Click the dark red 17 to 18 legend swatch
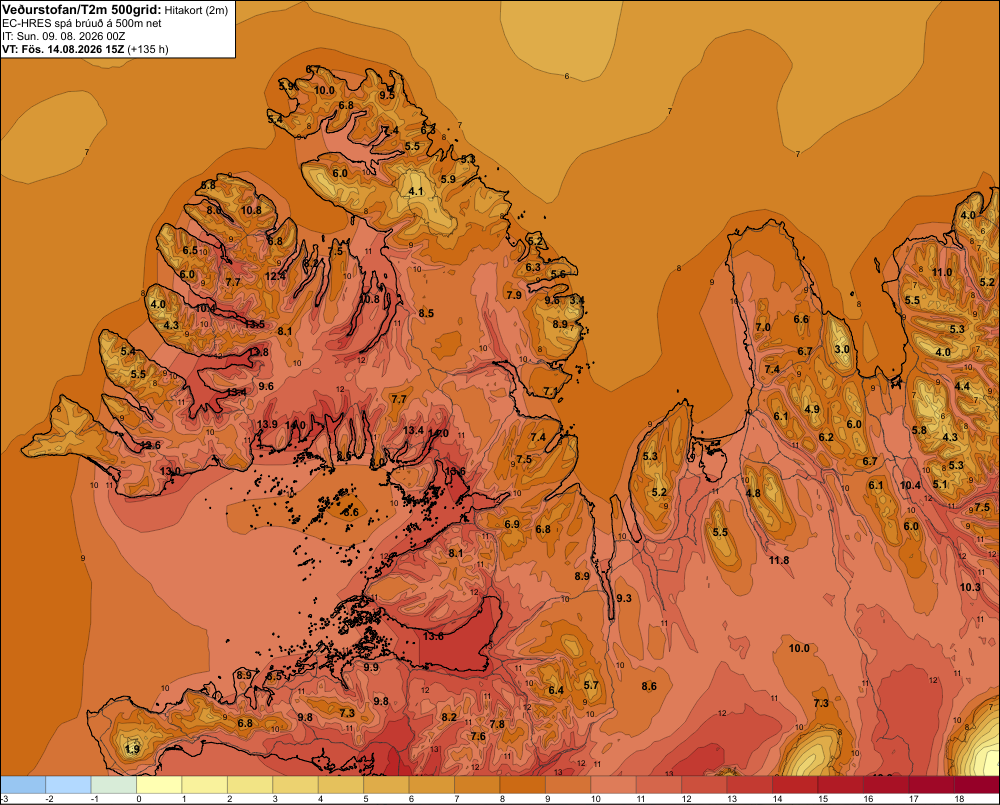This screenshot has width=1000, height=805. (932, 785)
